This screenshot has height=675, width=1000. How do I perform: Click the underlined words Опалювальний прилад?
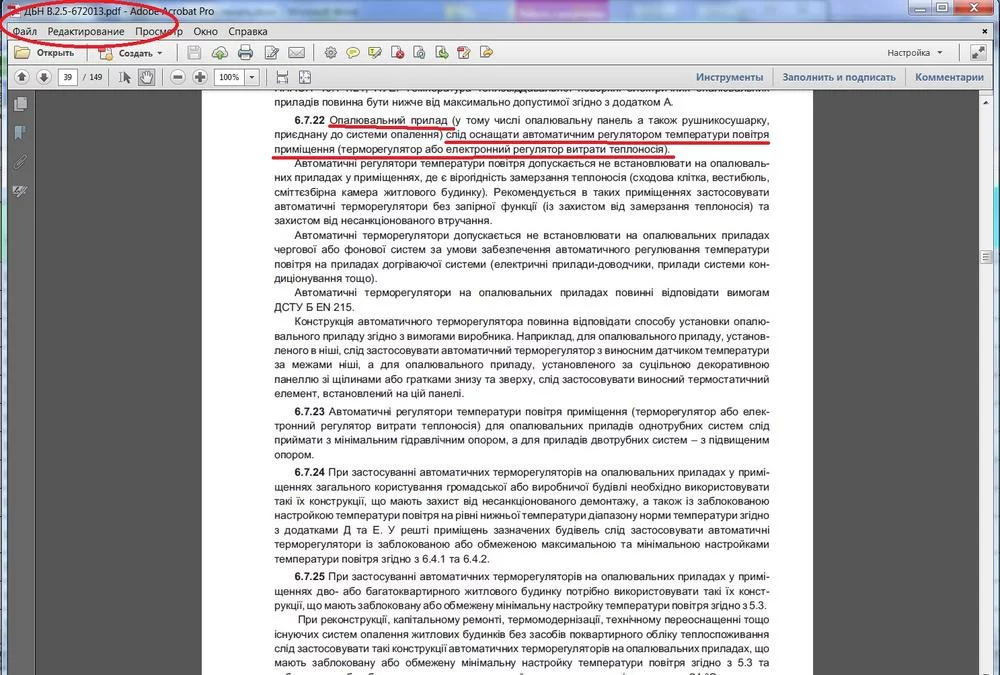pyautogui.click(x=388, y=121)
